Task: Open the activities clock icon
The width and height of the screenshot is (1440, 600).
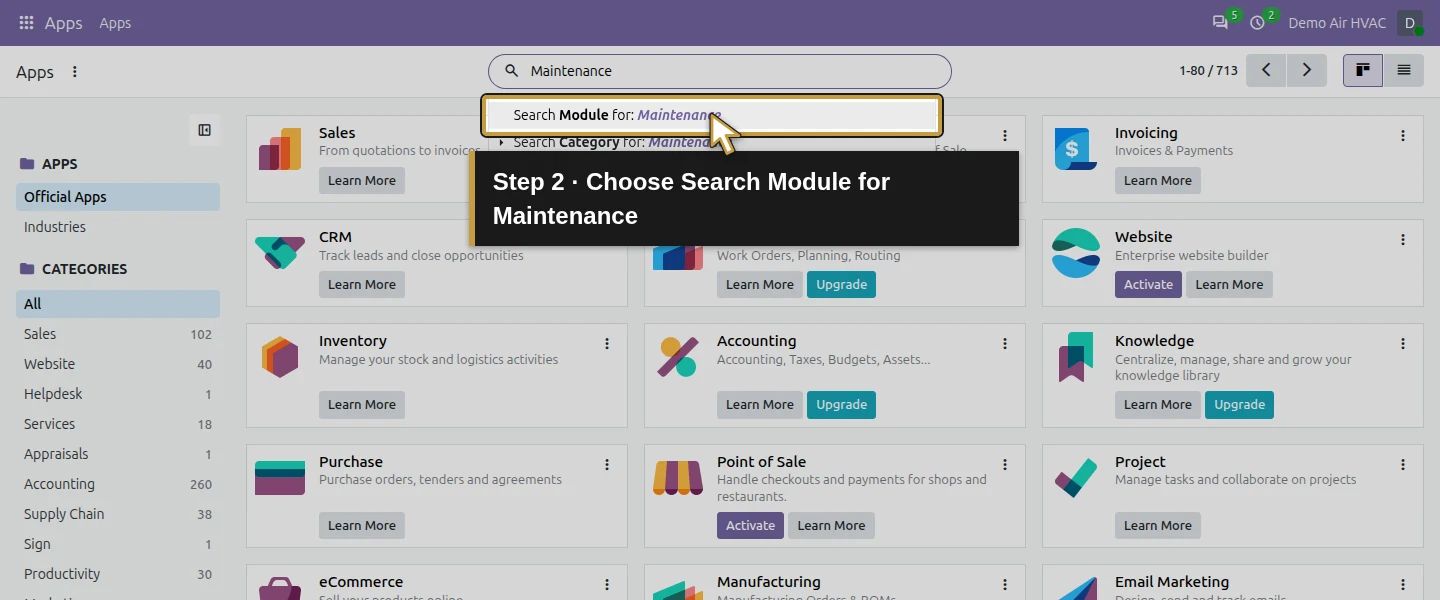Action: pyautogui.click(x=1257, y=23)
